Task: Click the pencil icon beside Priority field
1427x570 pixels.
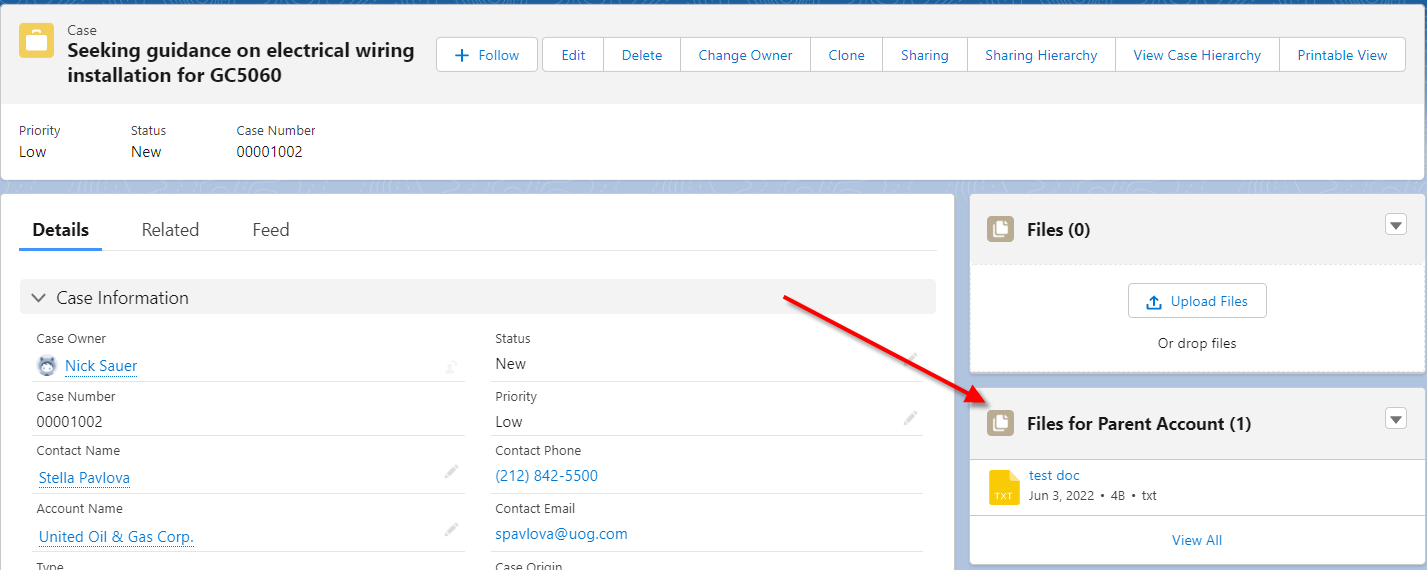Action: click(x=910, y=418)
